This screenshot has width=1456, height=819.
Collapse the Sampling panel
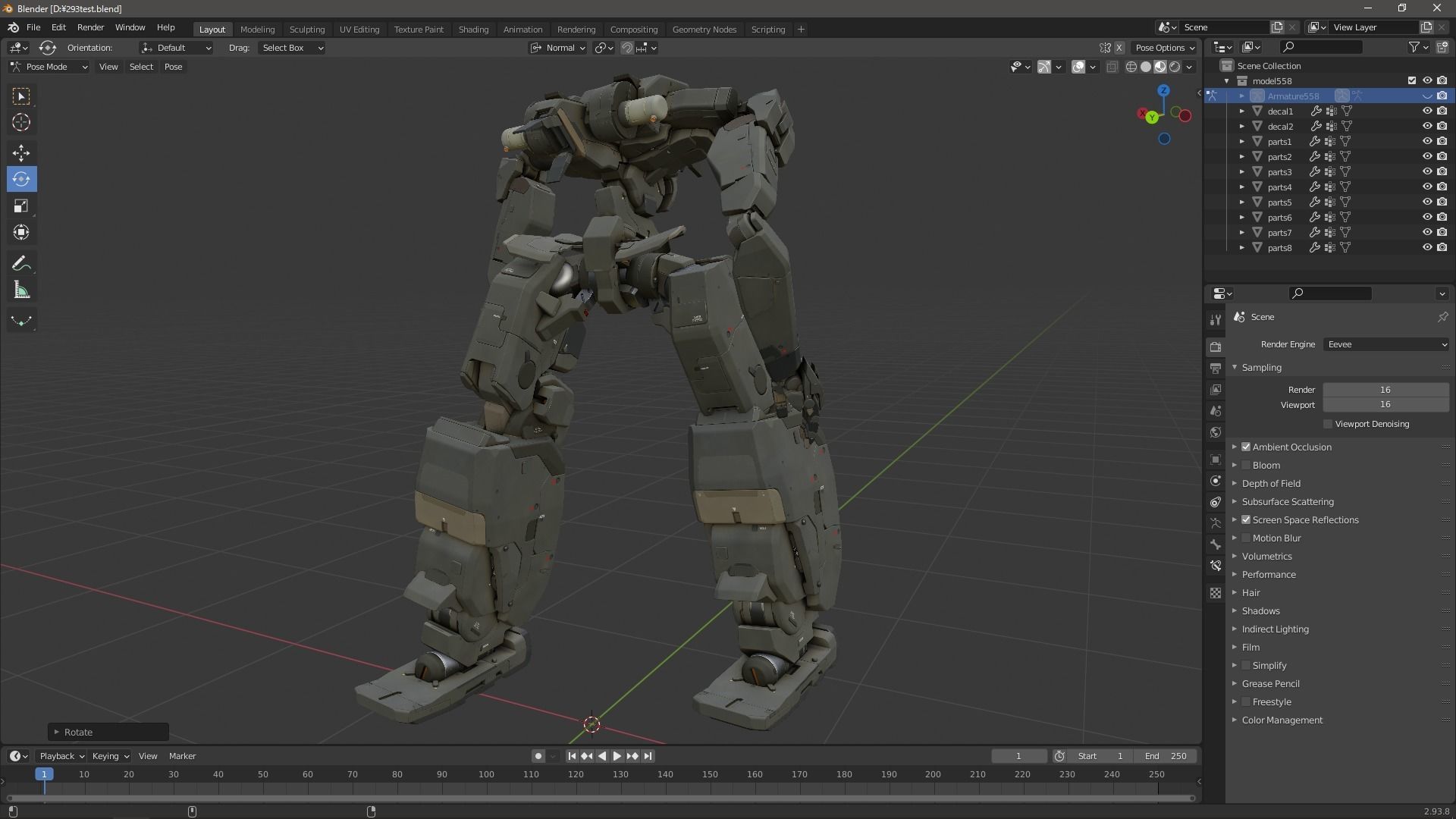click(x=1261, y=367)
